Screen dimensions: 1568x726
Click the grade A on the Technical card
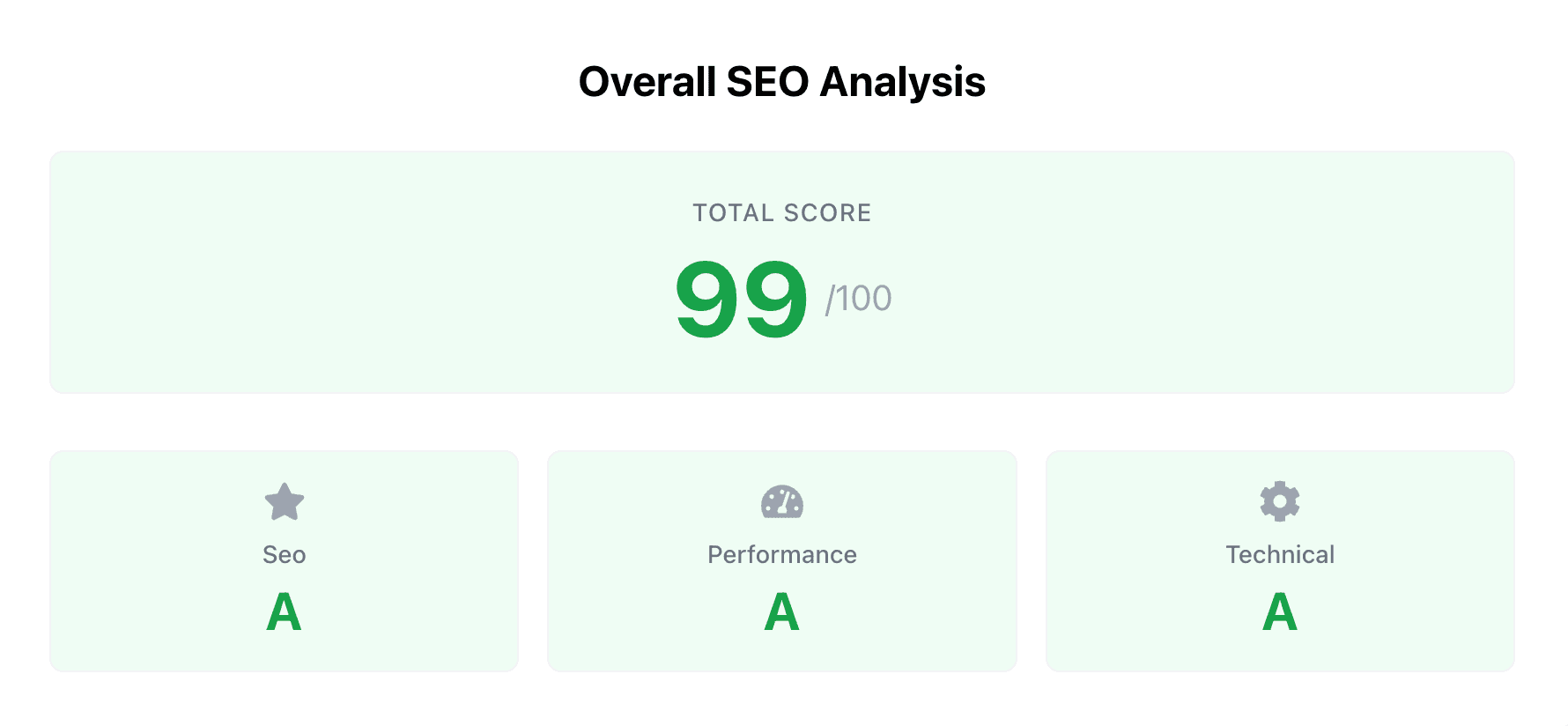pos(1279,611)
